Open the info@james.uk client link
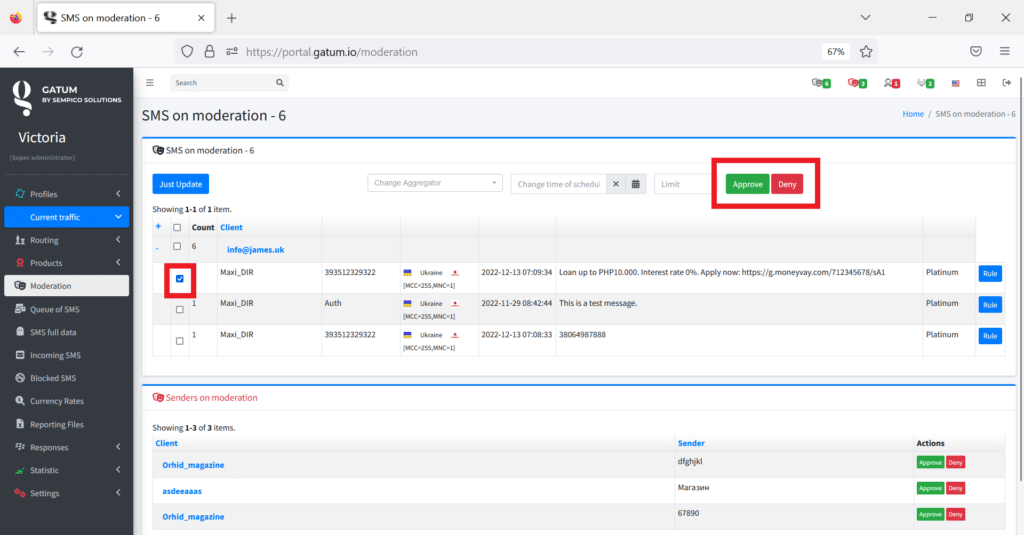 255,250
